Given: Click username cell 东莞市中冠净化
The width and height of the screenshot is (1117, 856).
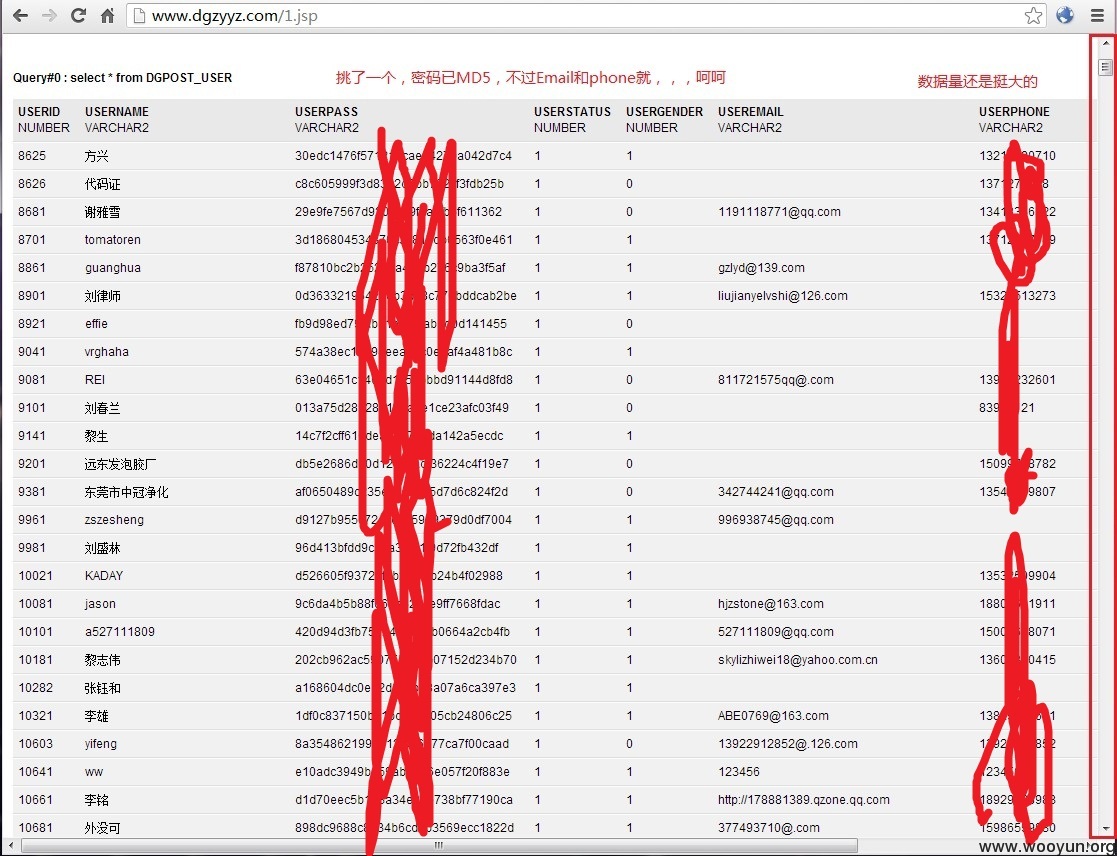Looking at the screenshot, I should coord(127,492).
